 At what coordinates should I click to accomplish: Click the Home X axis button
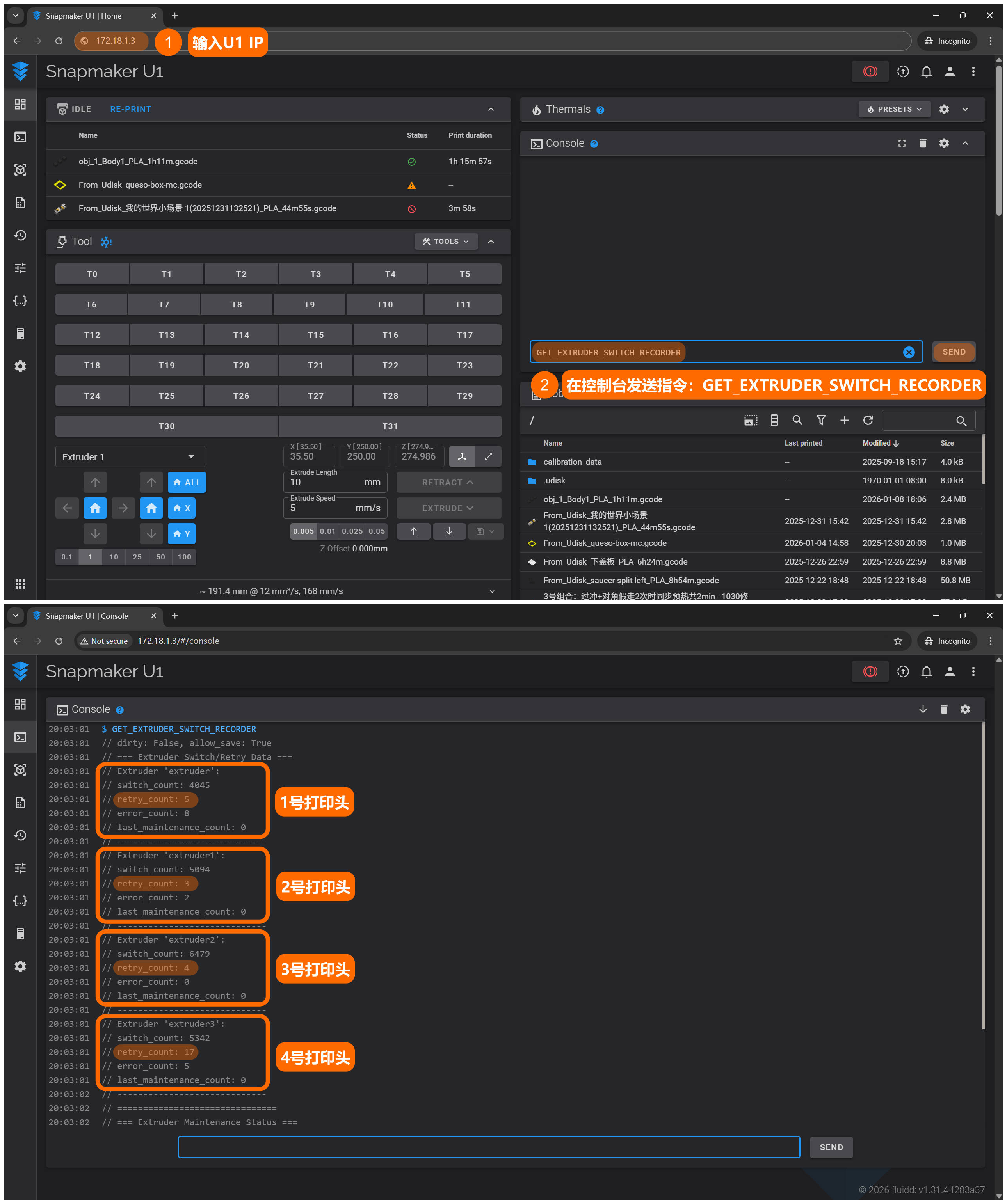tap(181, 508)
